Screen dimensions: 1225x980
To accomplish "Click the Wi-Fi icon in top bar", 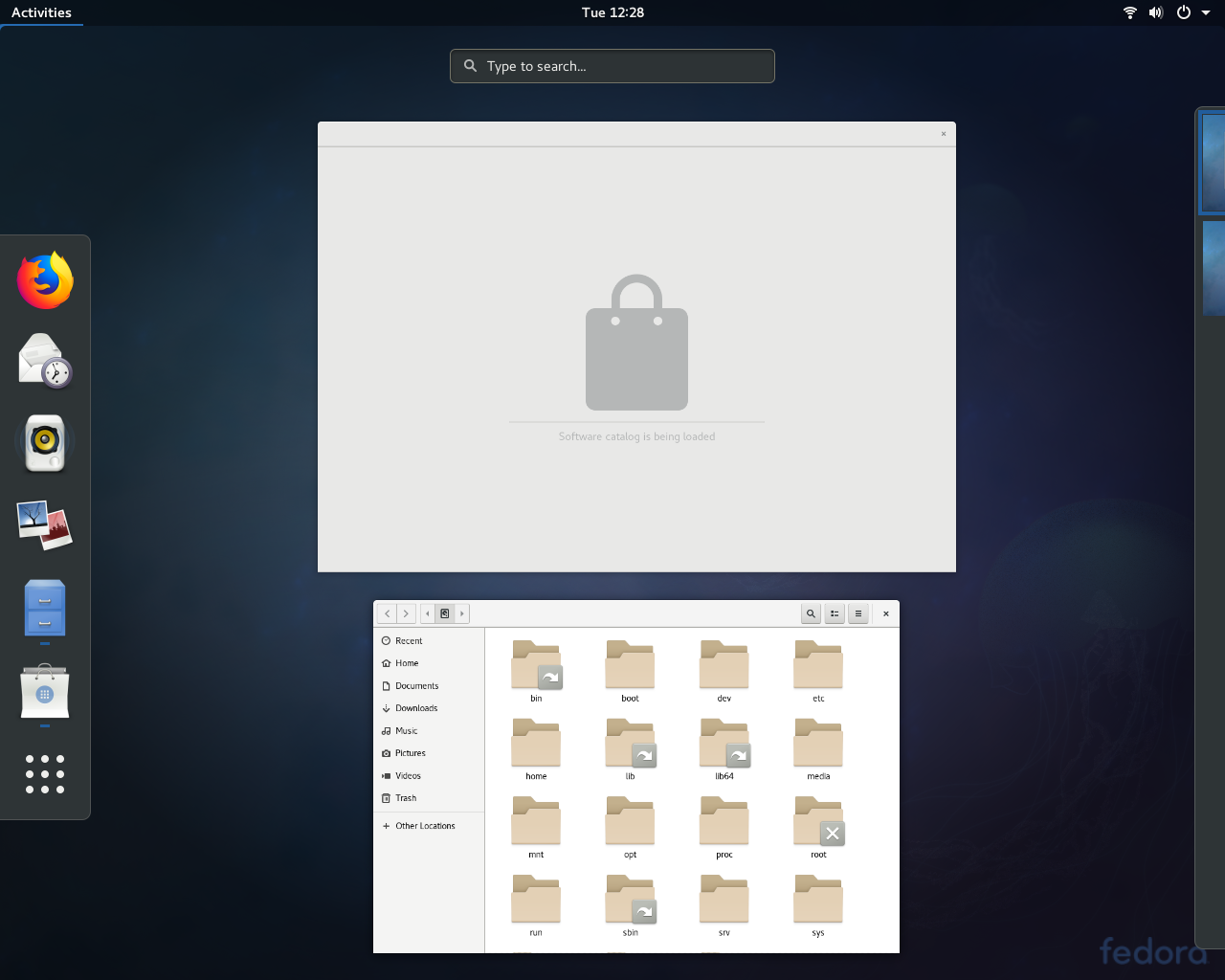I will click(x=1130, y=12).
